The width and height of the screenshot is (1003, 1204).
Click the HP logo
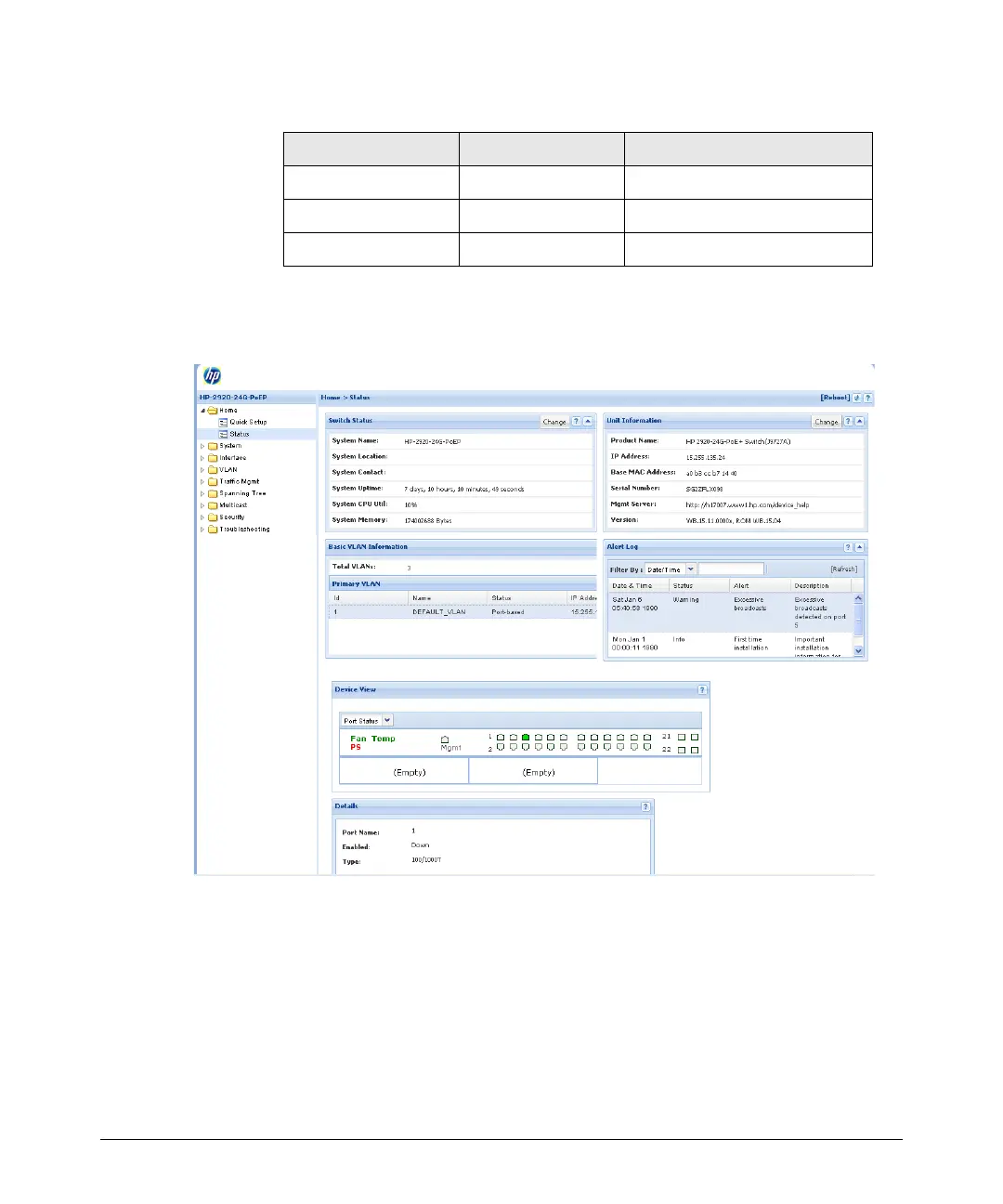click(x=213, y=376)
